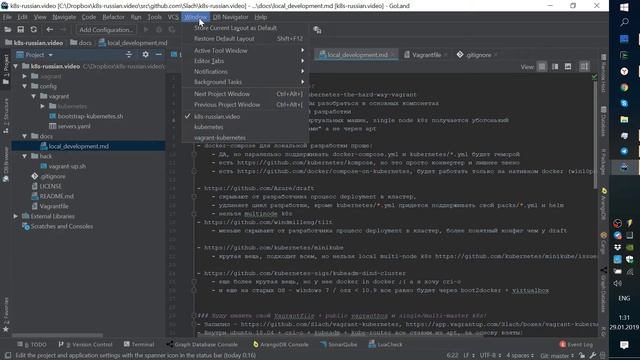Screen dimensions: 640x360
Task: Select the checked k8s-russian.video project window
Action: click(245, 116)
